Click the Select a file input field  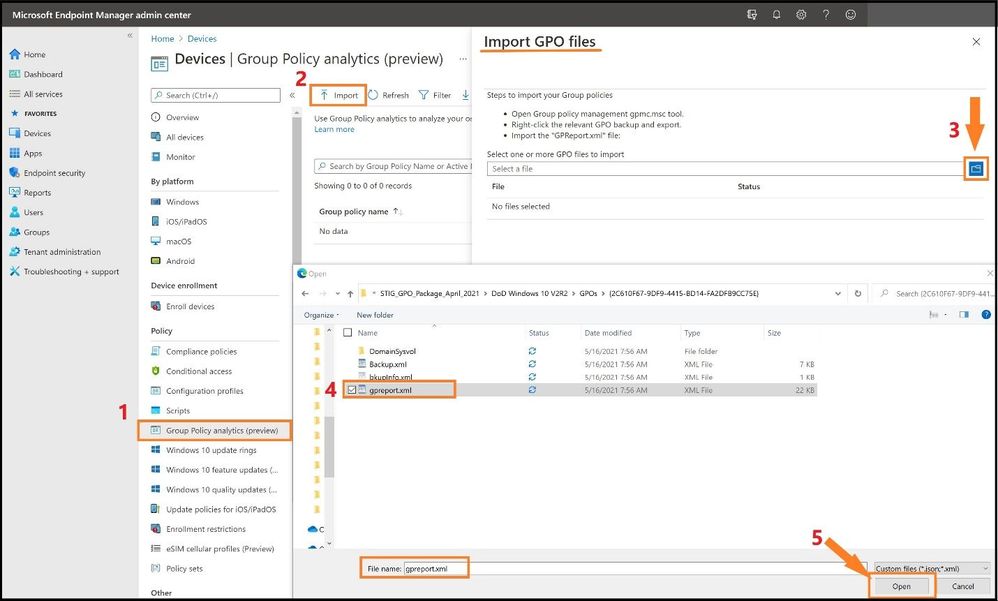point(726,169)
